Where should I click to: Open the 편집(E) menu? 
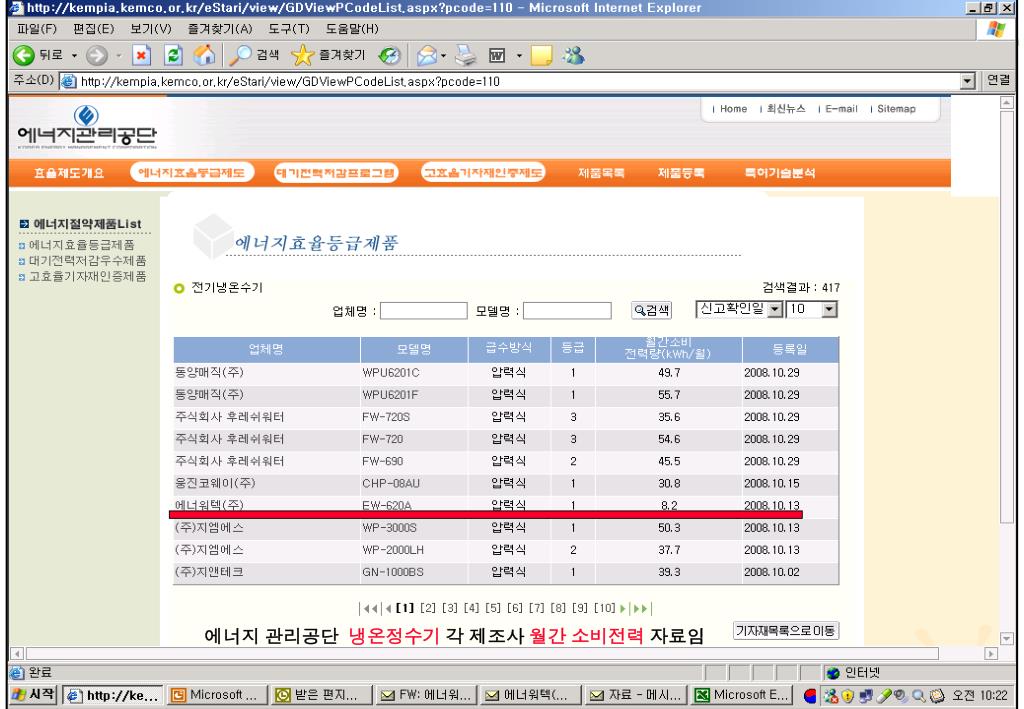[x=93, y=29]
